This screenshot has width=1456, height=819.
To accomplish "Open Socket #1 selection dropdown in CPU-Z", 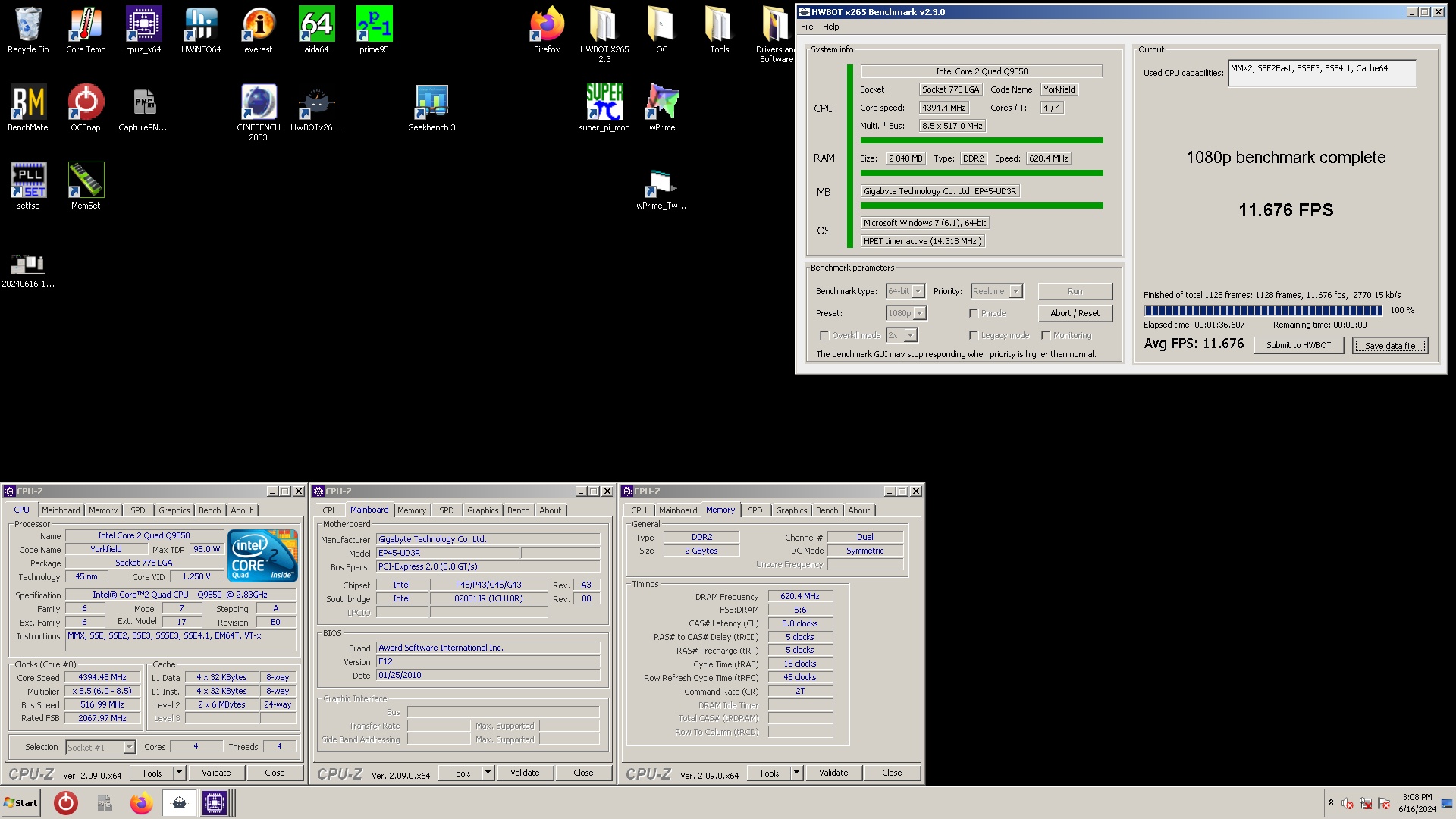I will tap(100, 748).
